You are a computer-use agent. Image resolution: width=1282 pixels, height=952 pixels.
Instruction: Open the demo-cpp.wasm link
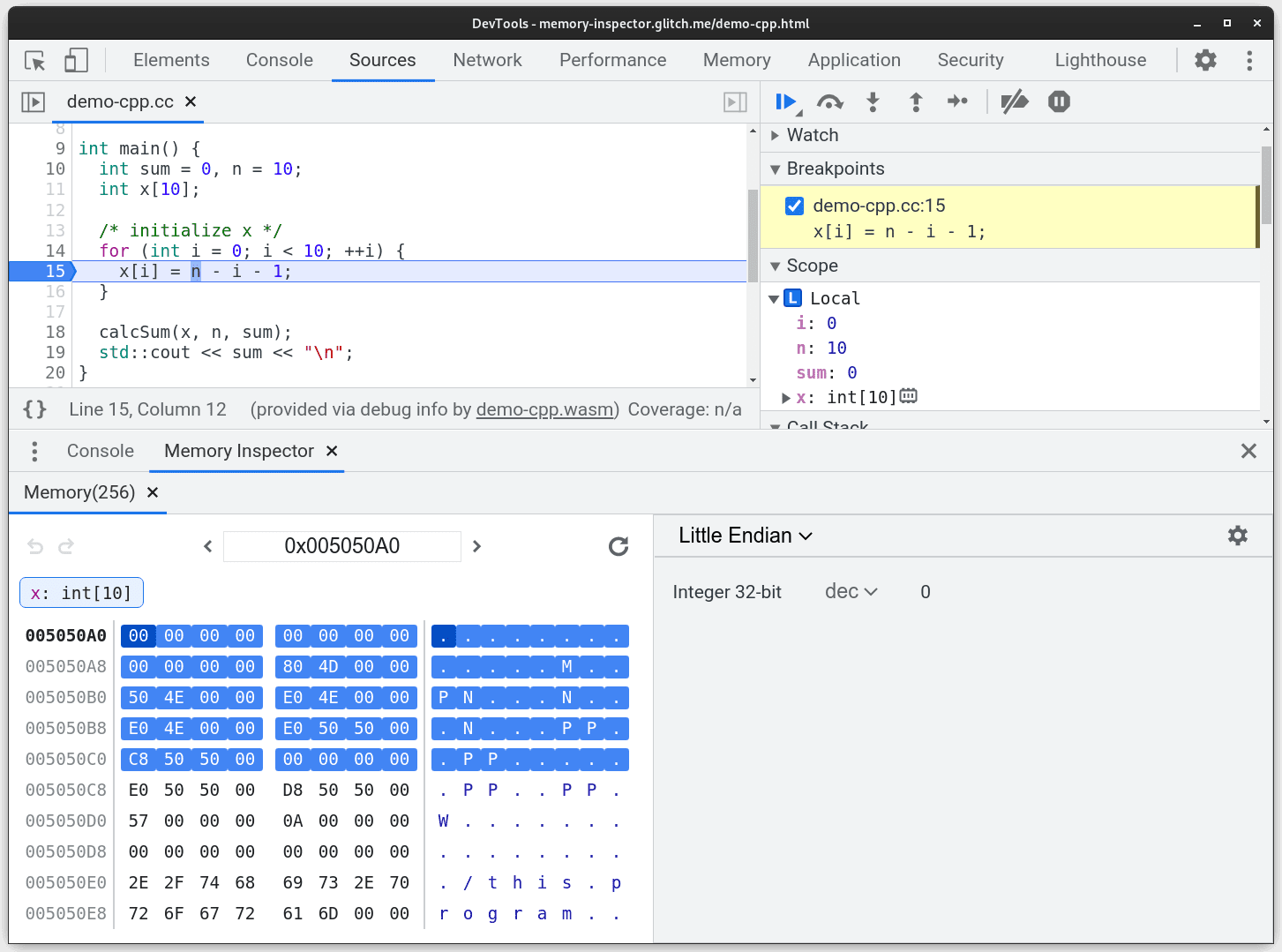pyautogui.click(x=544, y=409)
